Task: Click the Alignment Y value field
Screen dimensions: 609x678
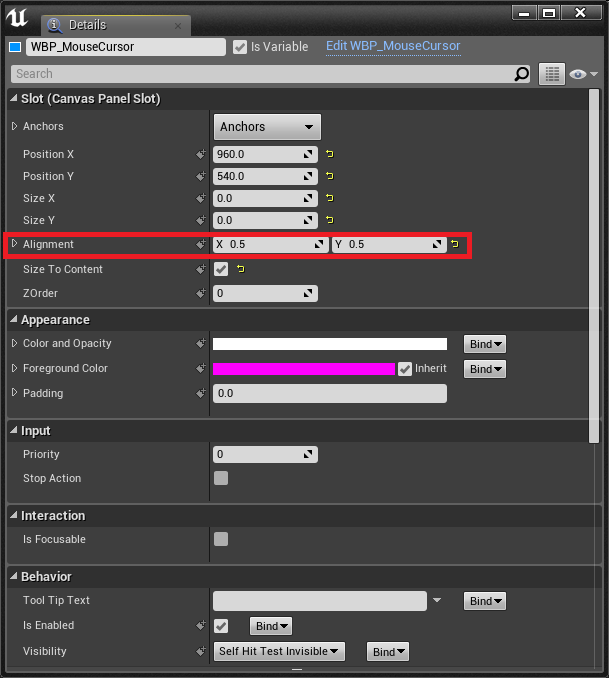Action: (x=389, y=244)
